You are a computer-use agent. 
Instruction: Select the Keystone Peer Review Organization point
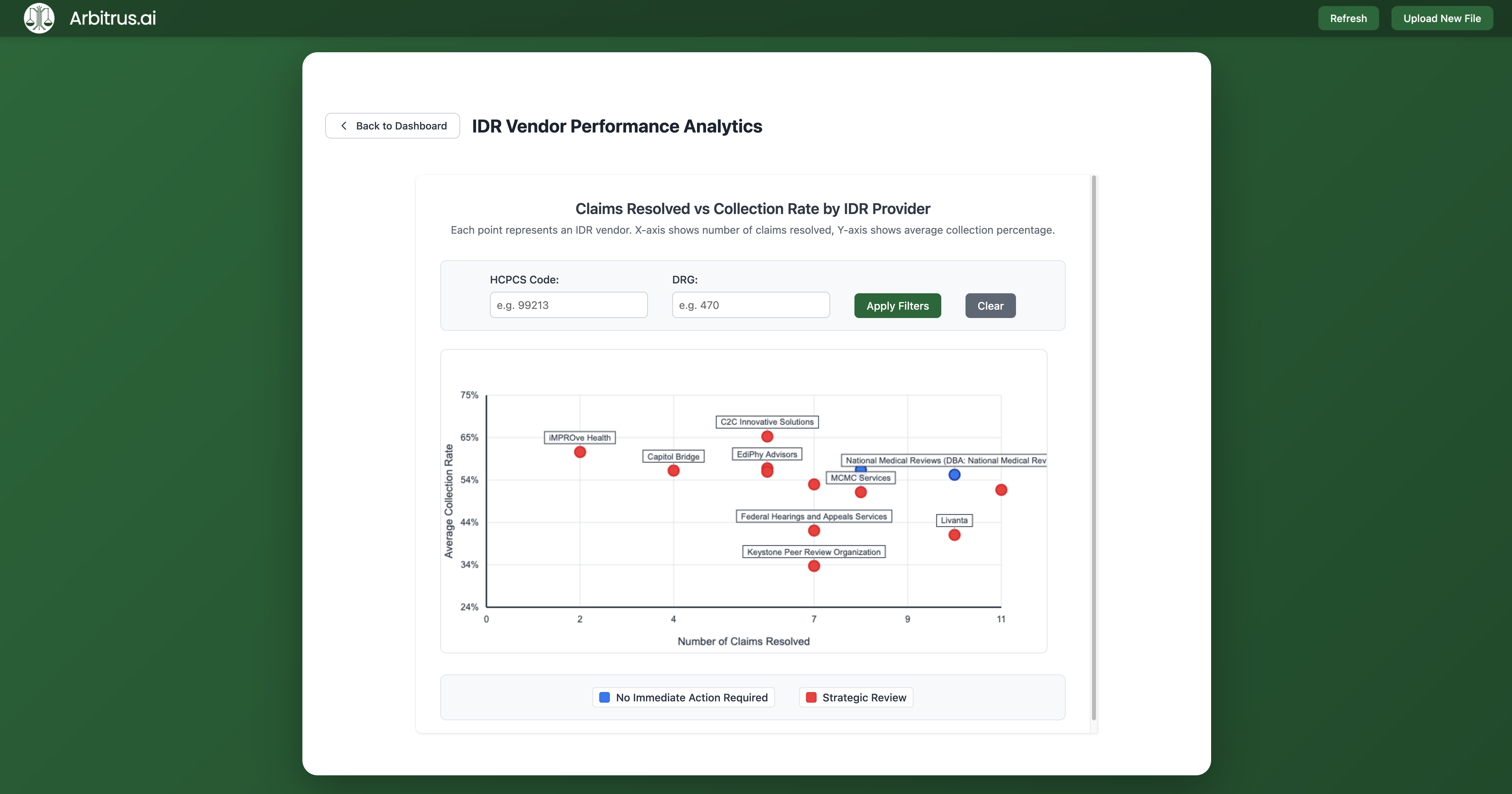[814, 566]
